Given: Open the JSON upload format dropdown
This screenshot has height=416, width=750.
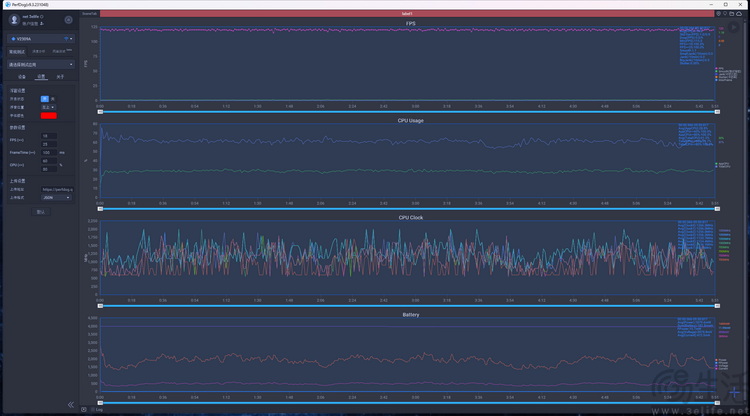Looking at the screenshot, I should pos(56,197).
